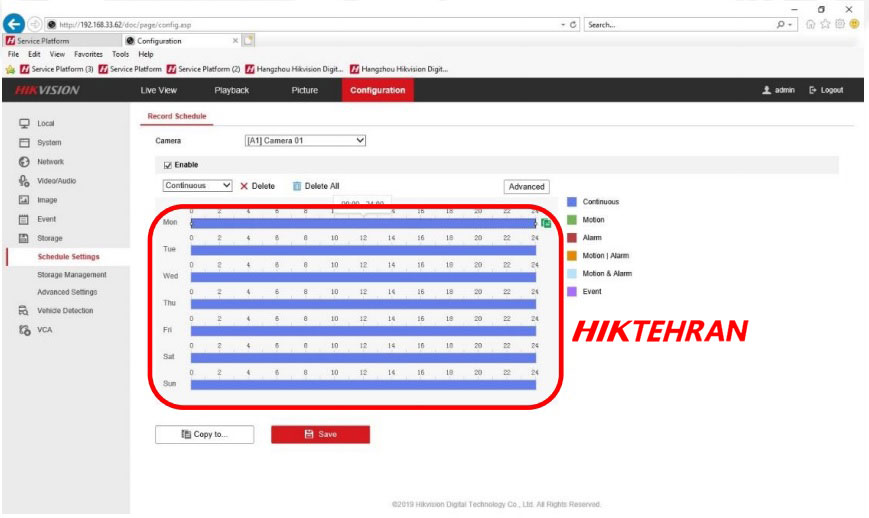The width and height of the screenshot is (869, 518).
Task: Open Local settings monitor icon
Action: 24,123
